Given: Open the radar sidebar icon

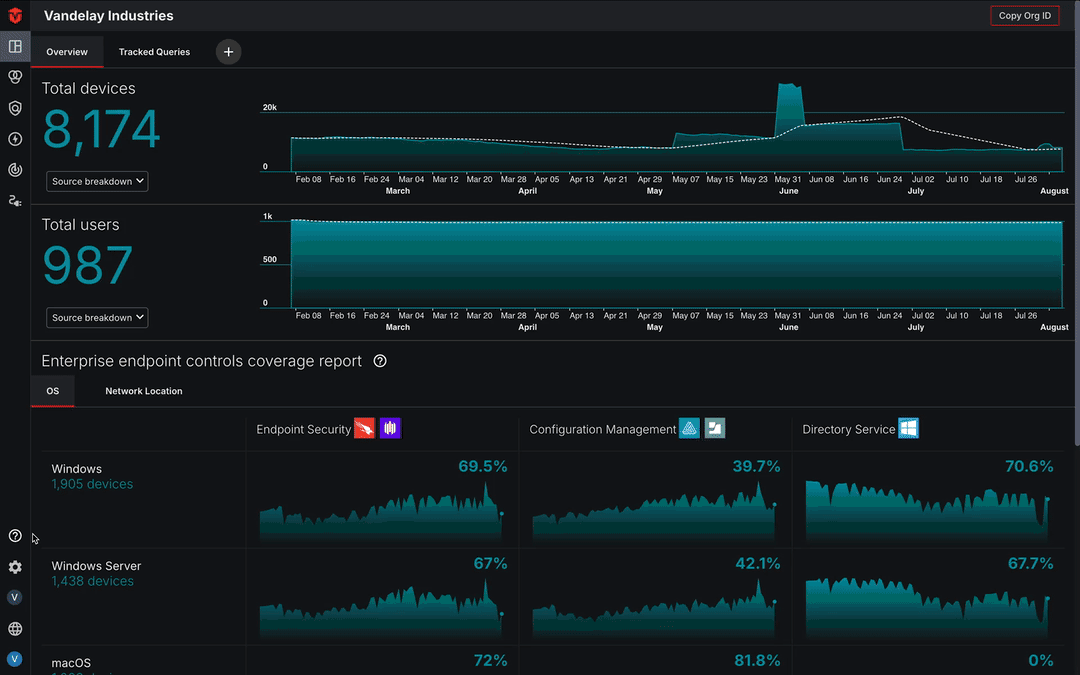Looking at the screenshot, I should click(x=15, y=169).
